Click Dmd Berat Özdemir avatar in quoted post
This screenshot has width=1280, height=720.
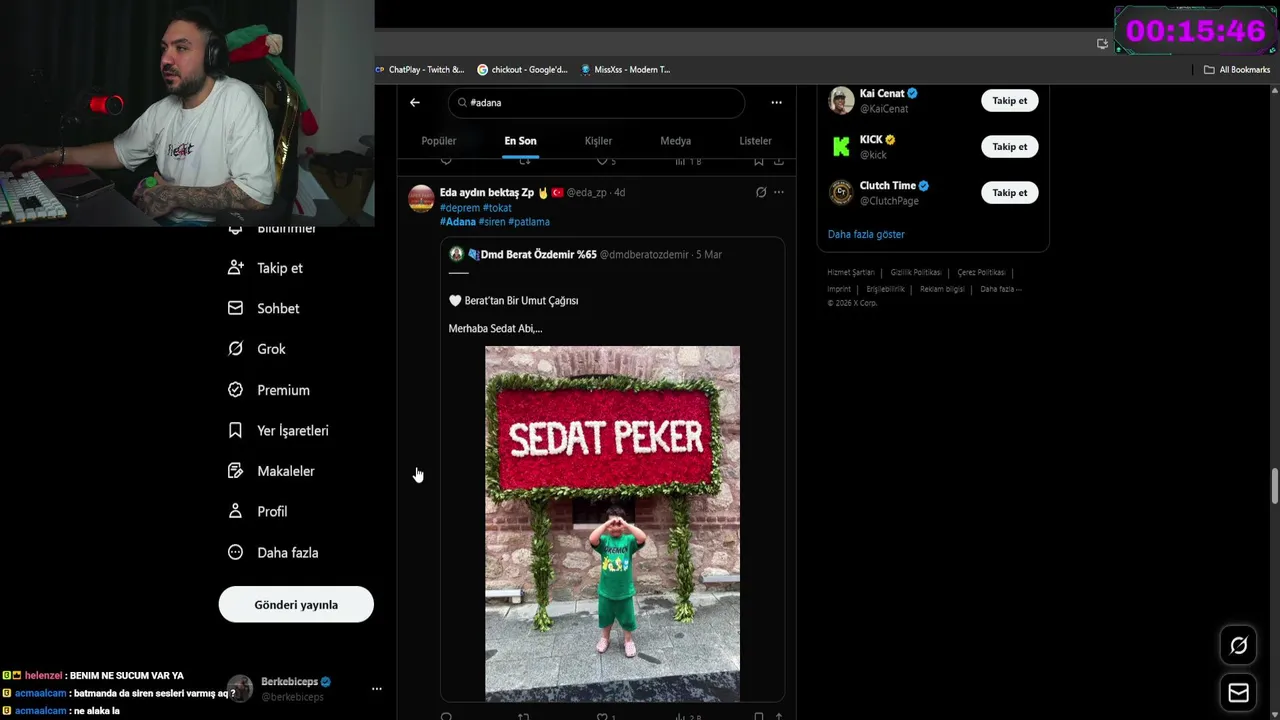[x=456, y=254]
